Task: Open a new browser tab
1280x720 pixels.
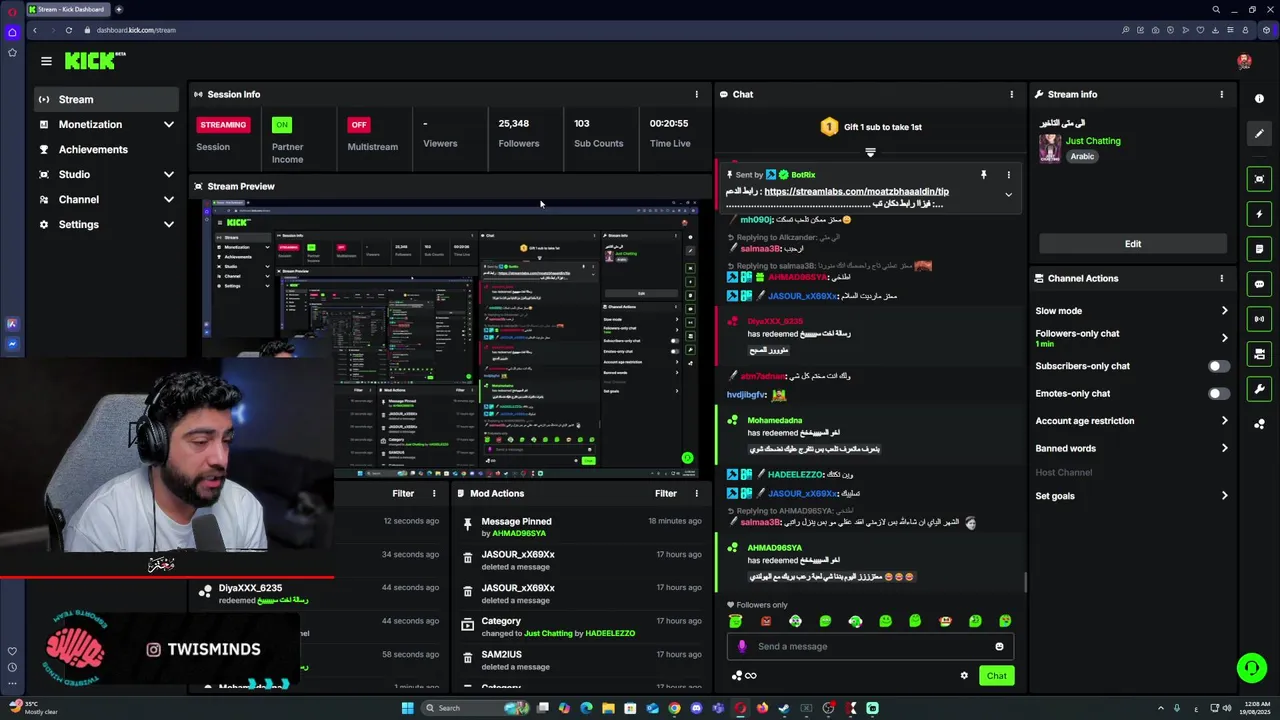Action: 119,9
